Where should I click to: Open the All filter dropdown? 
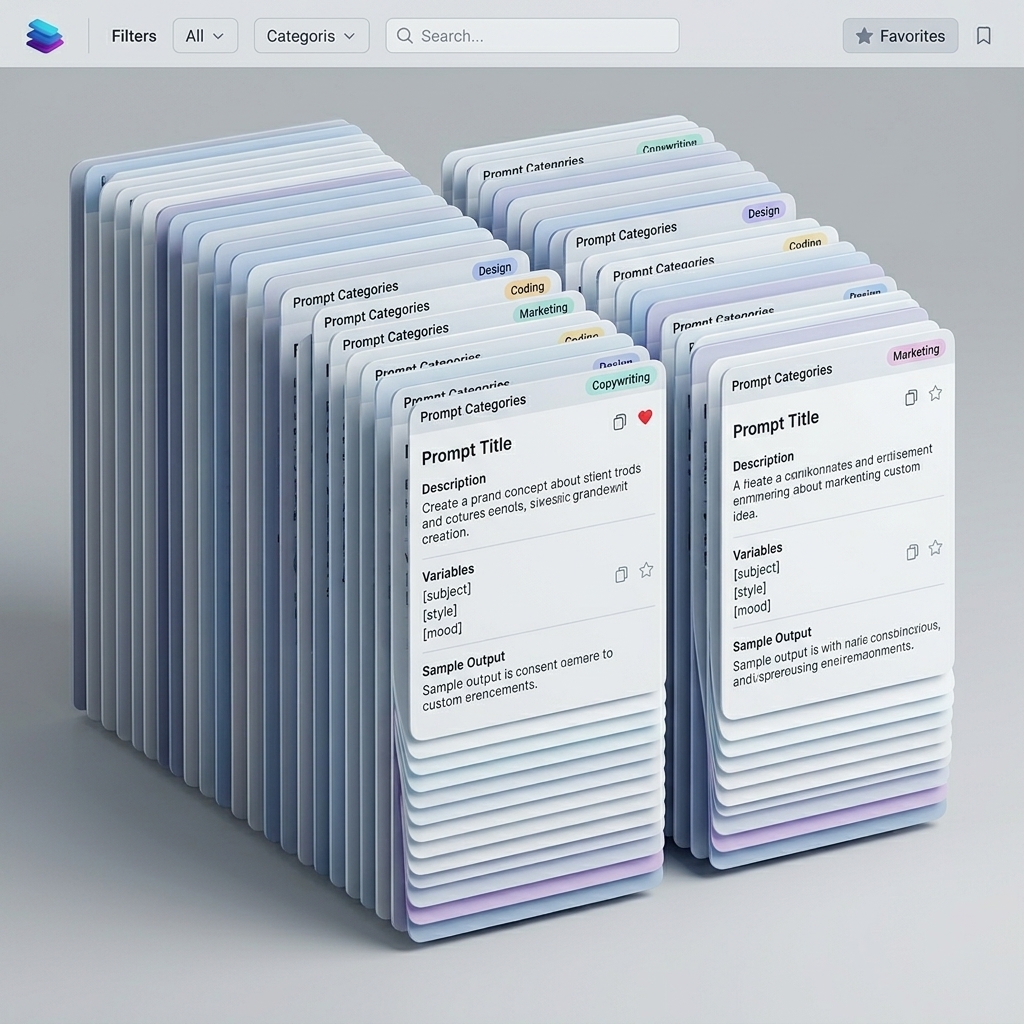click(205, 36)
